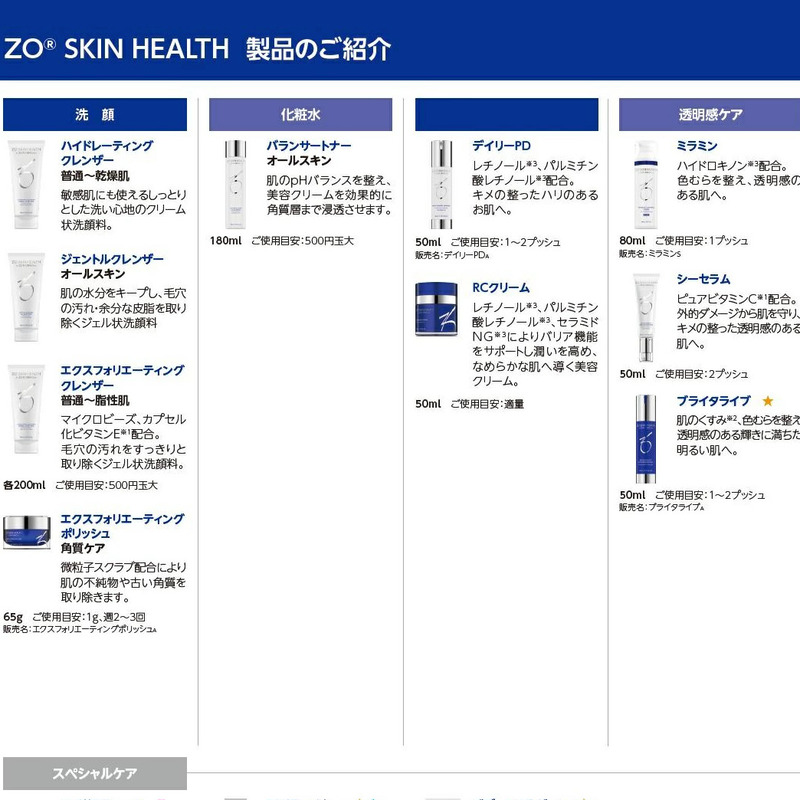The image size is (800, 800).
Task: Open the ミラミン product title
Action: click(x=696, y=146)
